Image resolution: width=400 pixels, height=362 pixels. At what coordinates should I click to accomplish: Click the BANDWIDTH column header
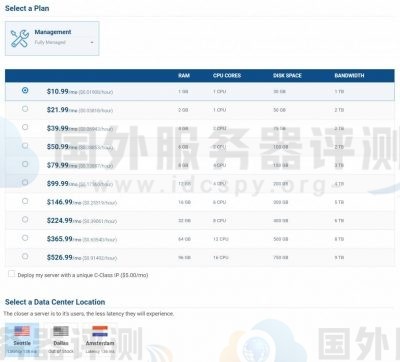[349, 76]
